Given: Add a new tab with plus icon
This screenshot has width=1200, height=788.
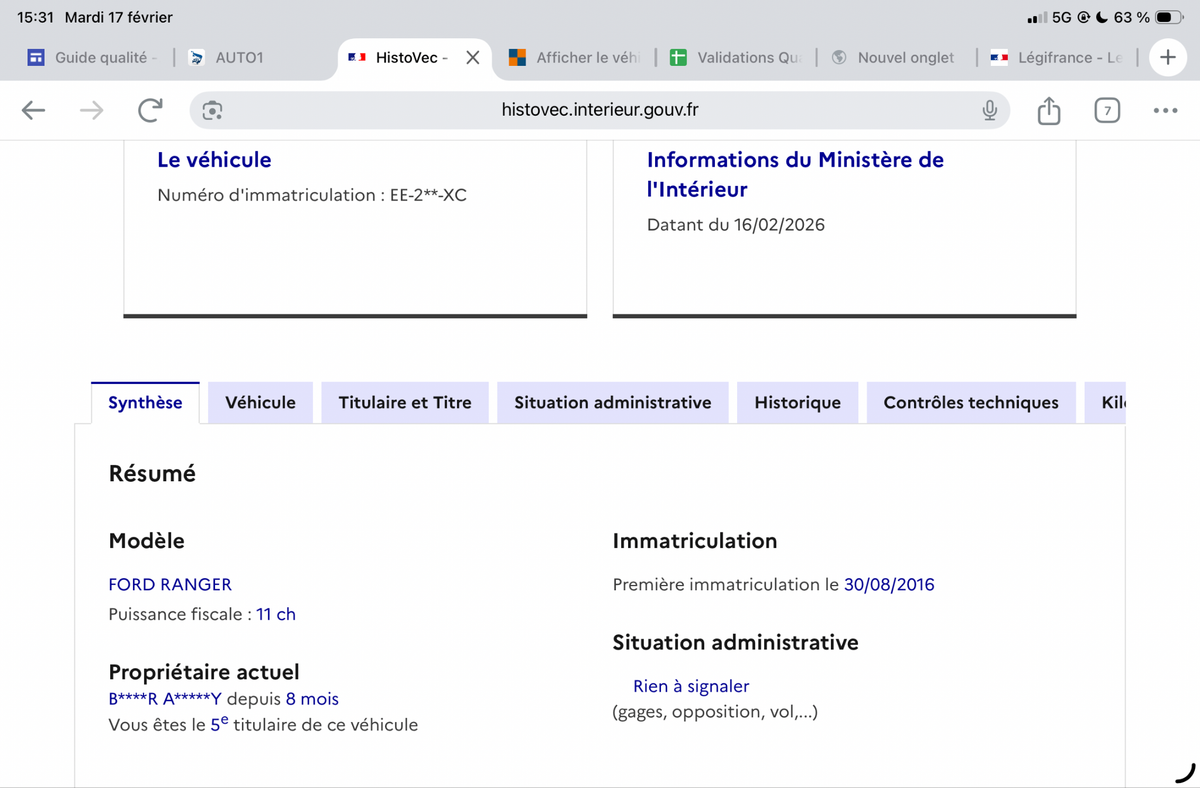Looking at the screenshot, I should 1167,57.
